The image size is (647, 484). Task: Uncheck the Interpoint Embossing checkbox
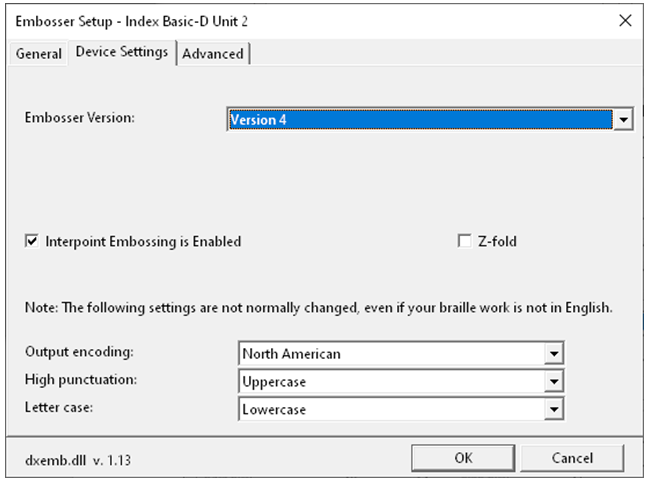coord(32,241)
